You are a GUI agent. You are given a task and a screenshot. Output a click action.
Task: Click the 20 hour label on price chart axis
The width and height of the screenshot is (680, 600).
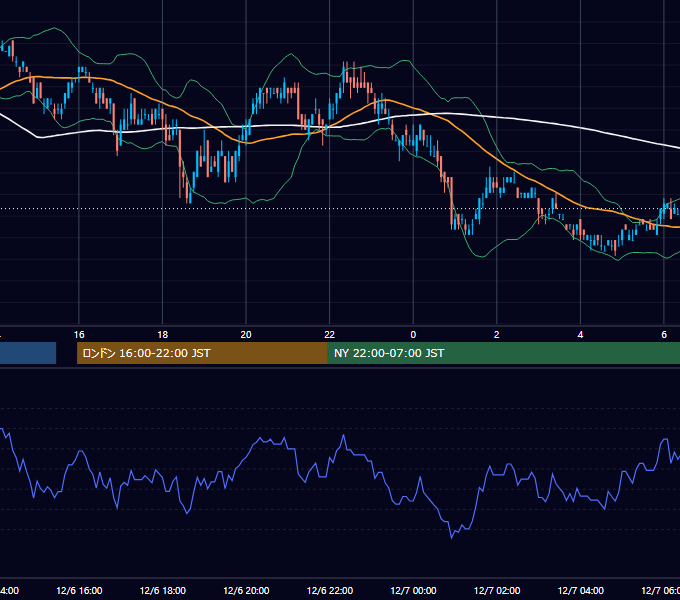click(246, 335)
